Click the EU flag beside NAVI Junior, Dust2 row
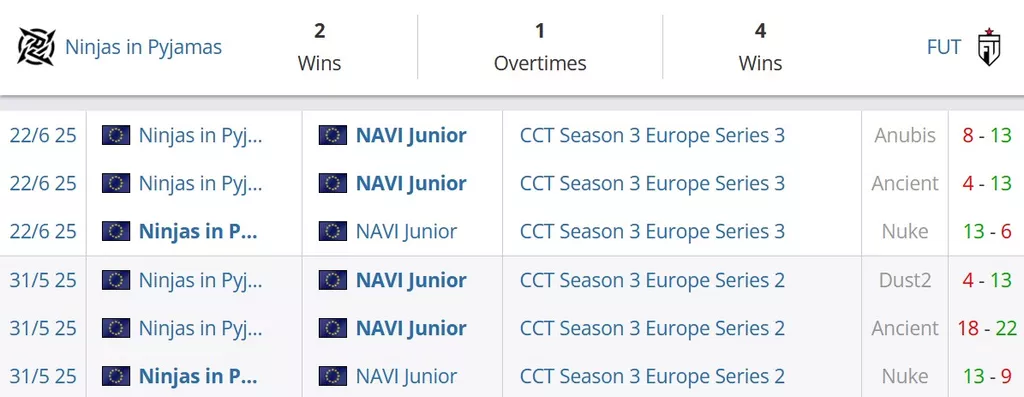Screen dimensions: 1024x397 [x=332, y=280]
